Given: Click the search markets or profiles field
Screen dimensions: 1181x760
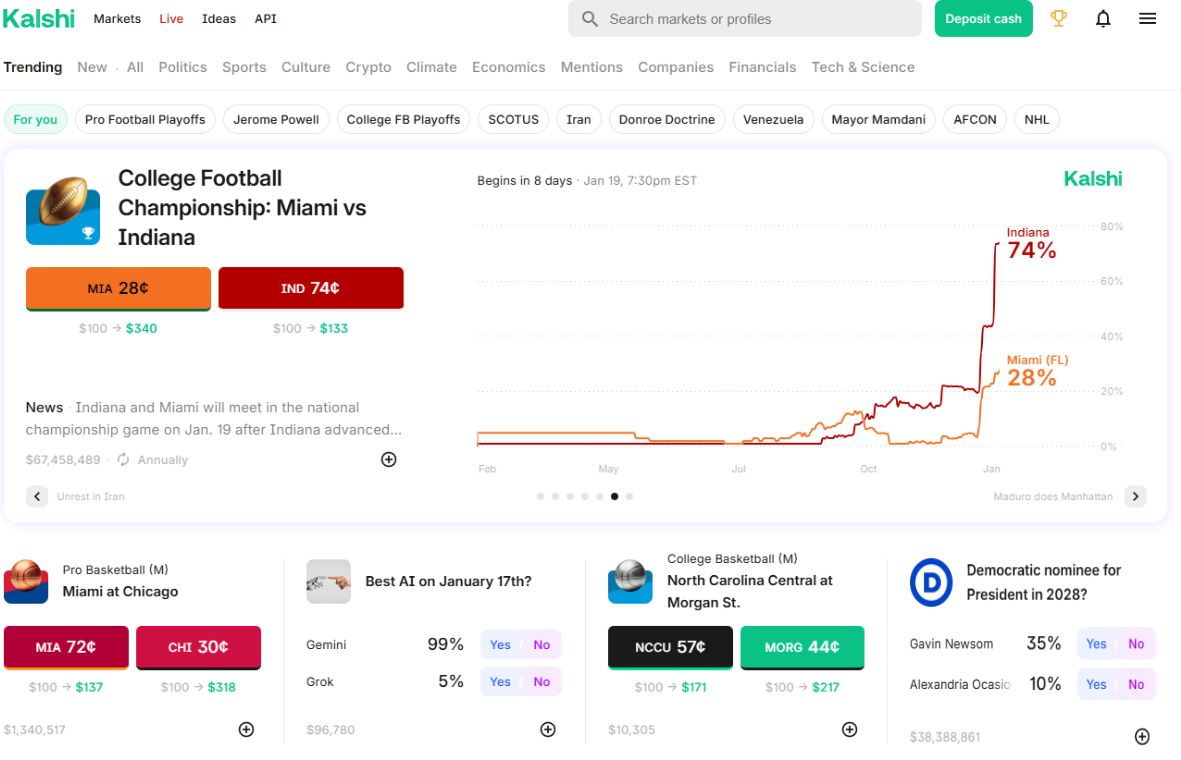Looking at the screenshot, I should [x=745, y=18].
